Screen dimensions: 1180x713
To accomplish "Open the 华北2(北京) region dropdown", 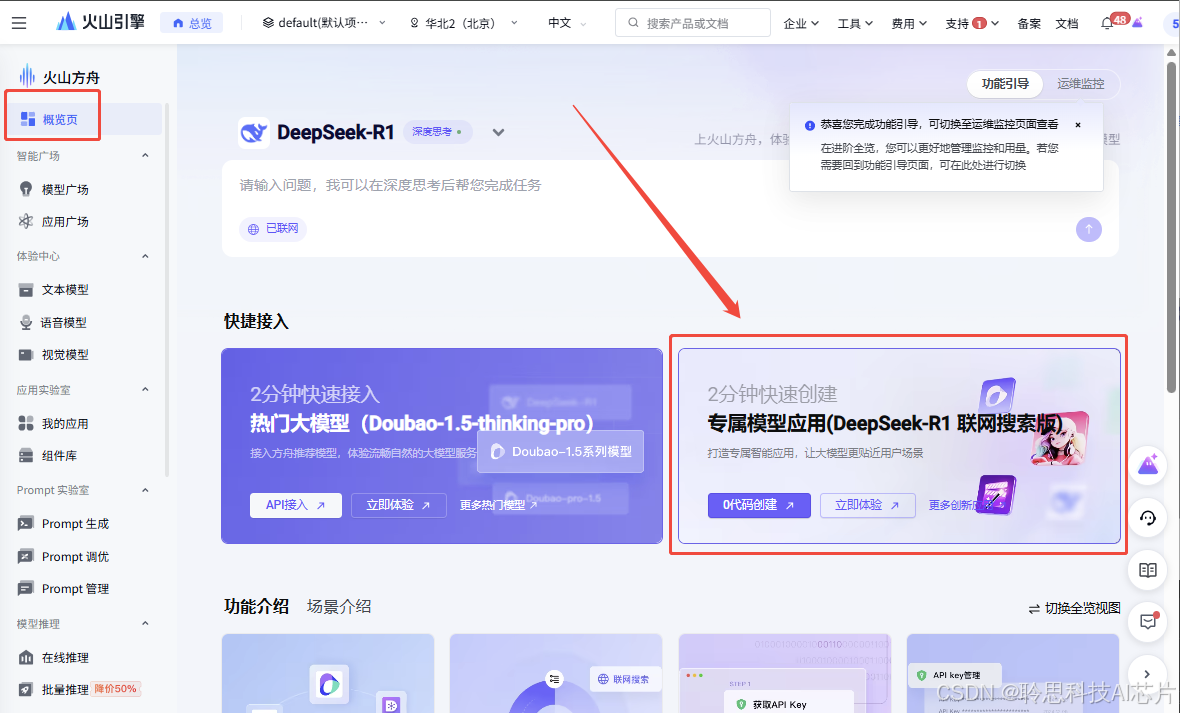I will [463, 23].
